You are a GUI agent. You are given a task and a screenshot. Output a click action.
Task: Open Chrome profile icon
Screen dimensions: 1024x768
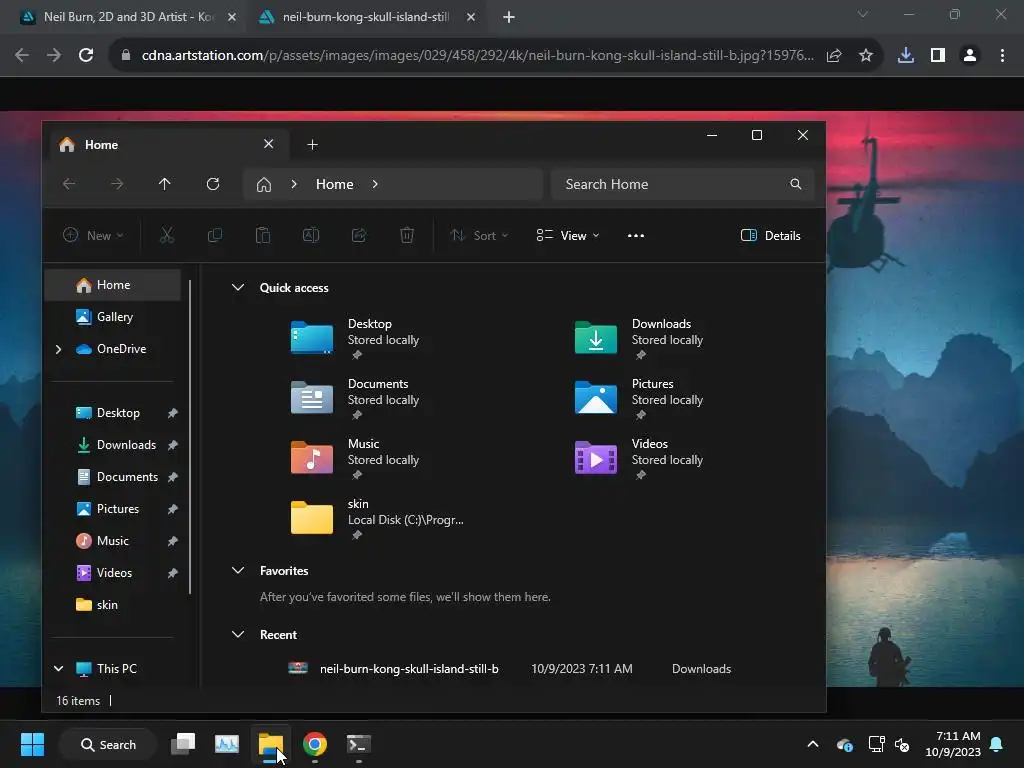(970, 56)
